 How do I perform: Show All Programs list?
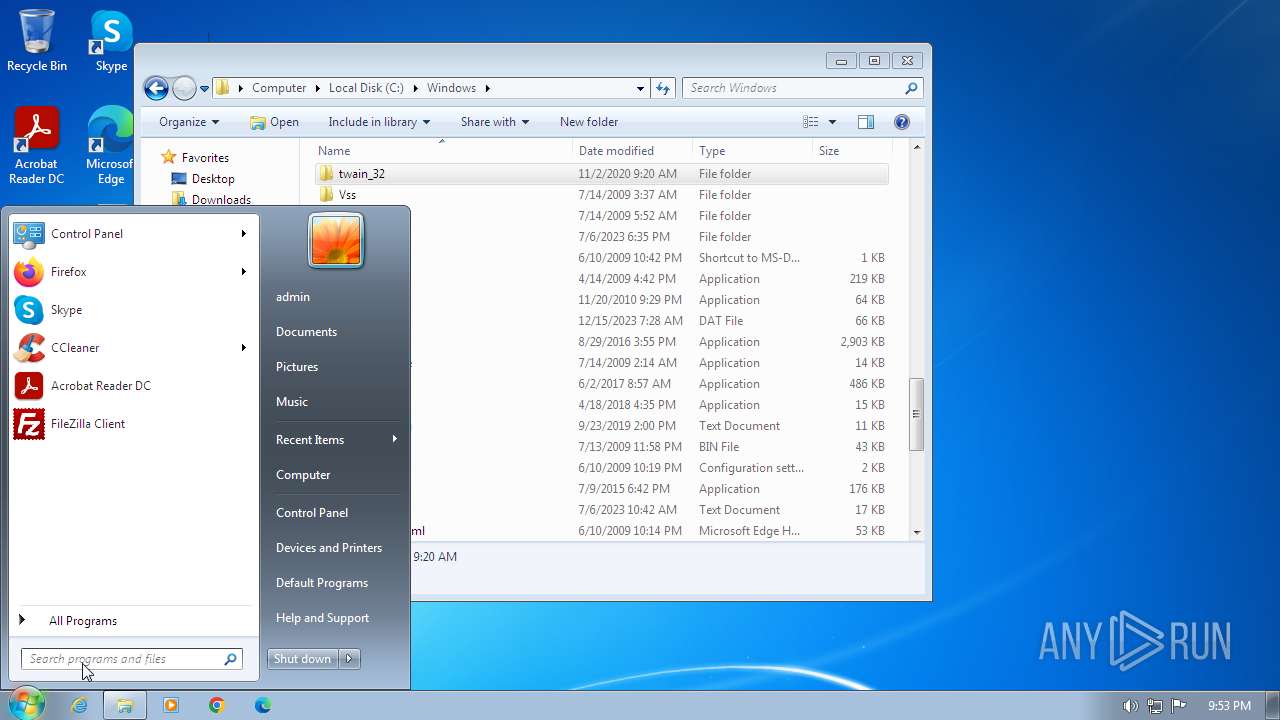(x=83, y=621)
